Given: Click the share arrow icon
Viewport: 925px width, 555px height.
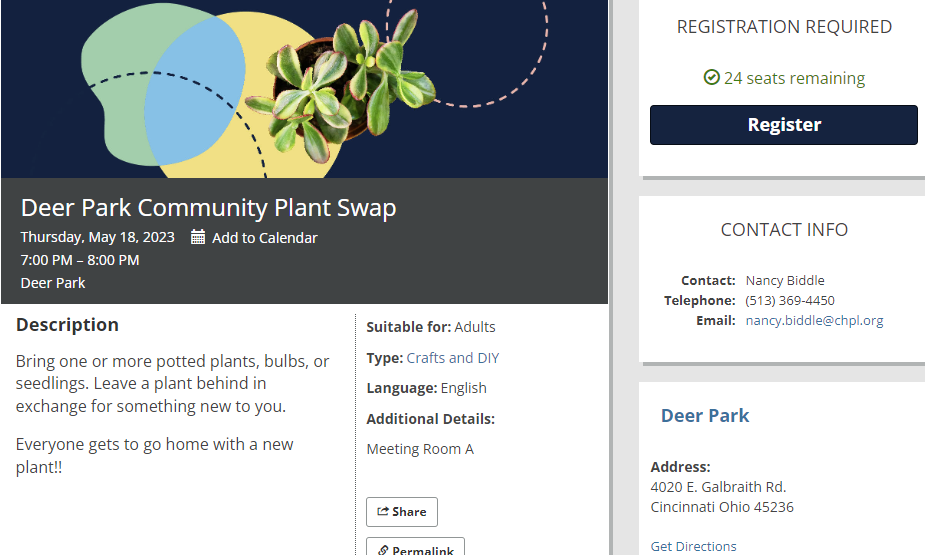Looking at the screenshot, I should click(x=383, y=512).
